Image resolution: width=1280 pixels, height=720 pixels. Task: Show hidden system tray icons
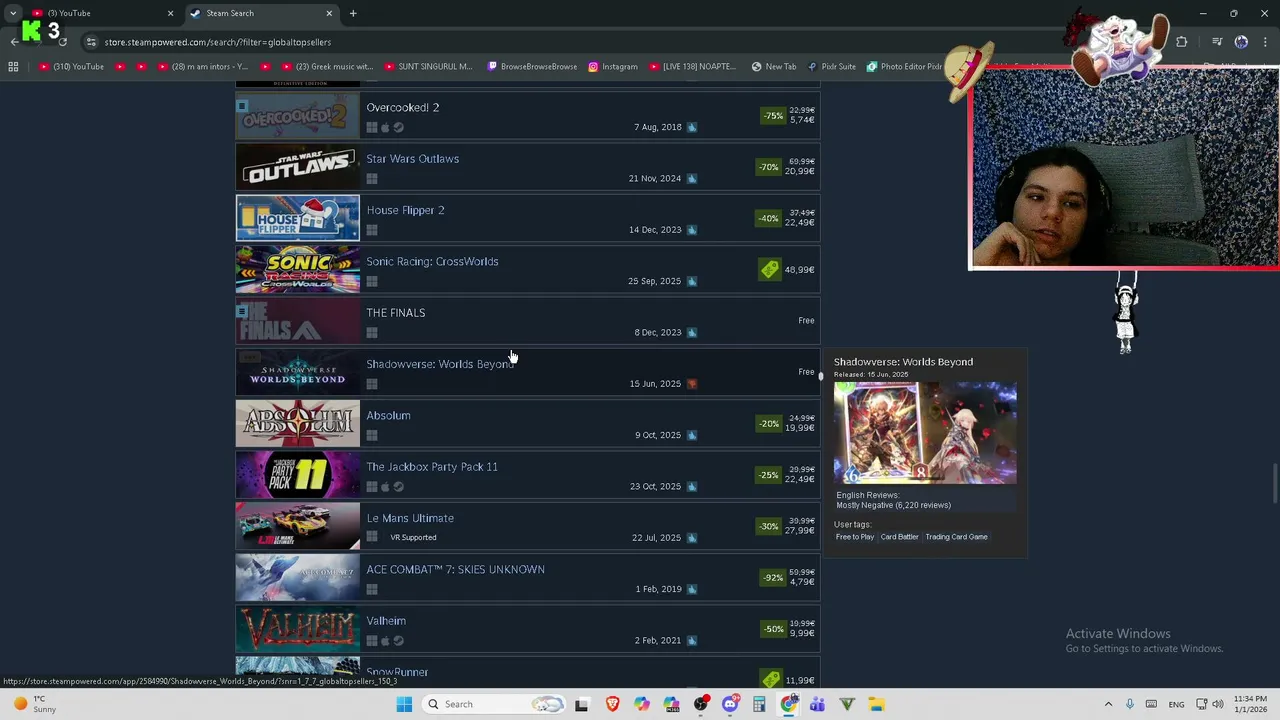point(1108,704)
